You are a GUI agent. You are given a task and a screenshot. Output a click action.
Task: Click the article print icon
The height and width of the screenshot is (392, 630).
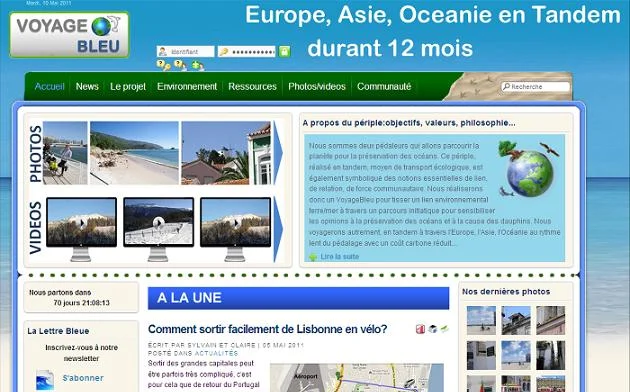coord(432,329)
